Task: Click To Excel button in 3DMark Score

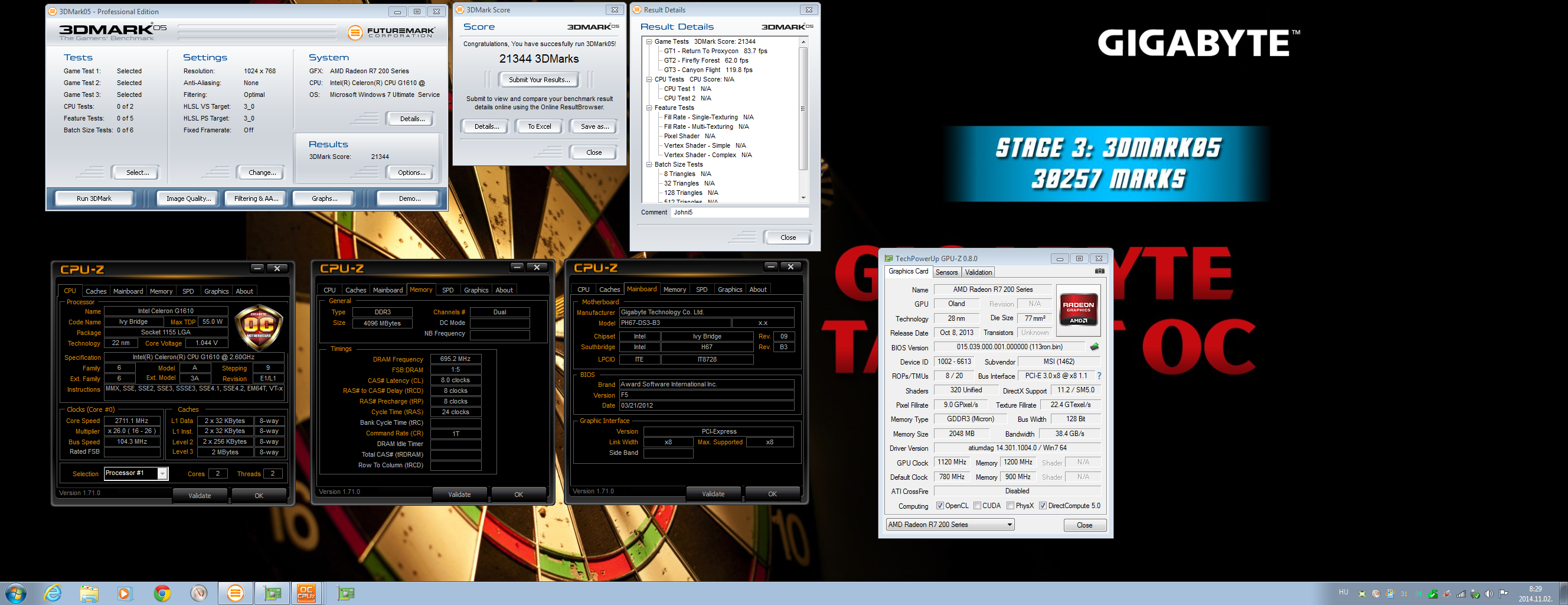Action: pyautogui.click(x=540, y=126)
